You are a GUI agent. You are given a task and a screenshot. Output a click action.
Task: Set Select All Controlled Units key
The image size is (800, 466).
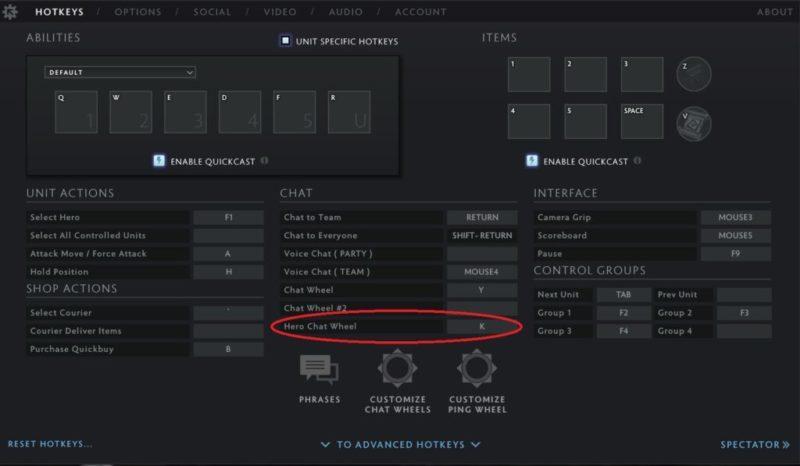click(228, 236)
